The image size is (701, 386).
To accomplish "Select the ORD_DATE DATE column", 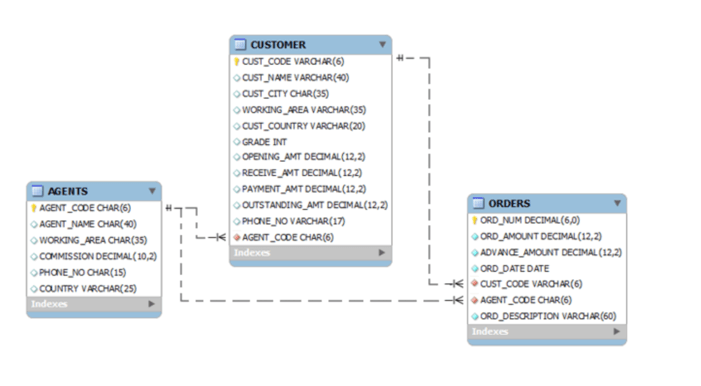I will point(547,268).
